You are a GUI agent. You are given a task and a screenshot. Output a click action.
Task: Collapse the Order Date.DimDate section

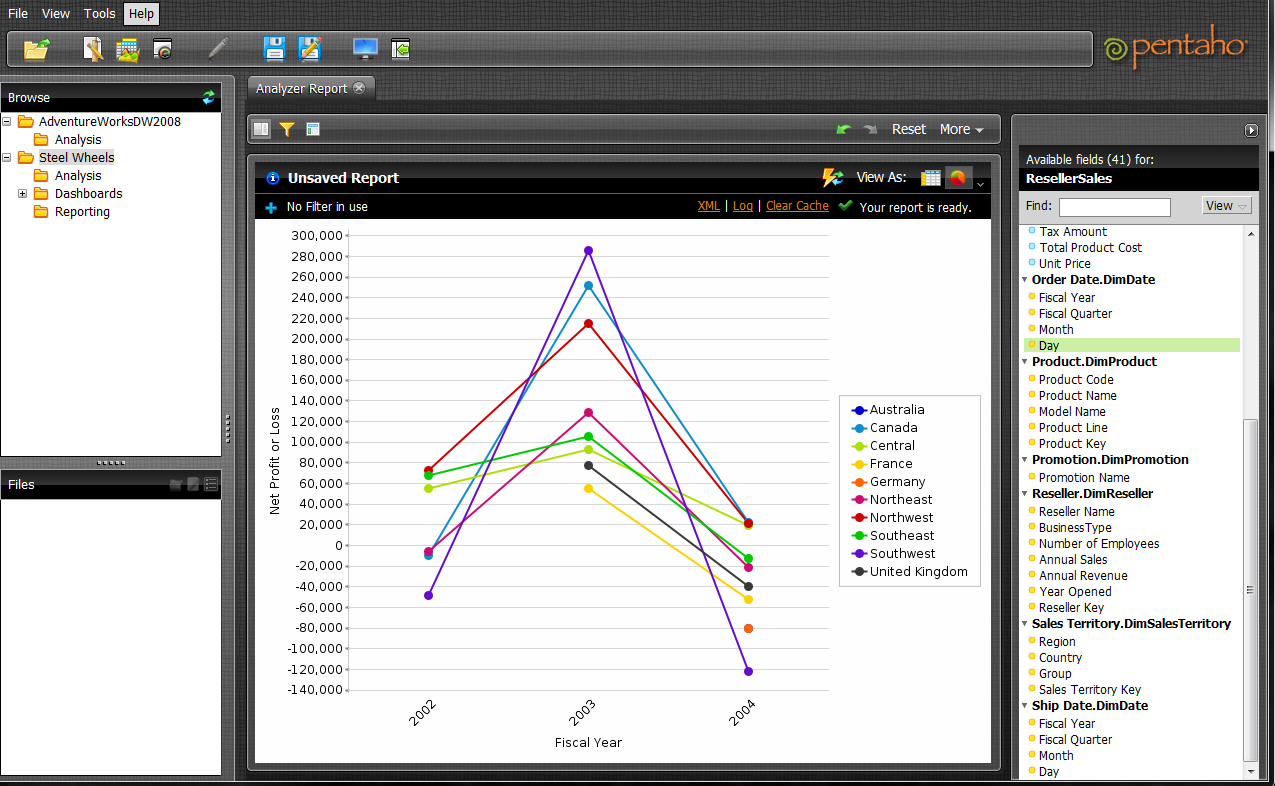[1024, 279]
